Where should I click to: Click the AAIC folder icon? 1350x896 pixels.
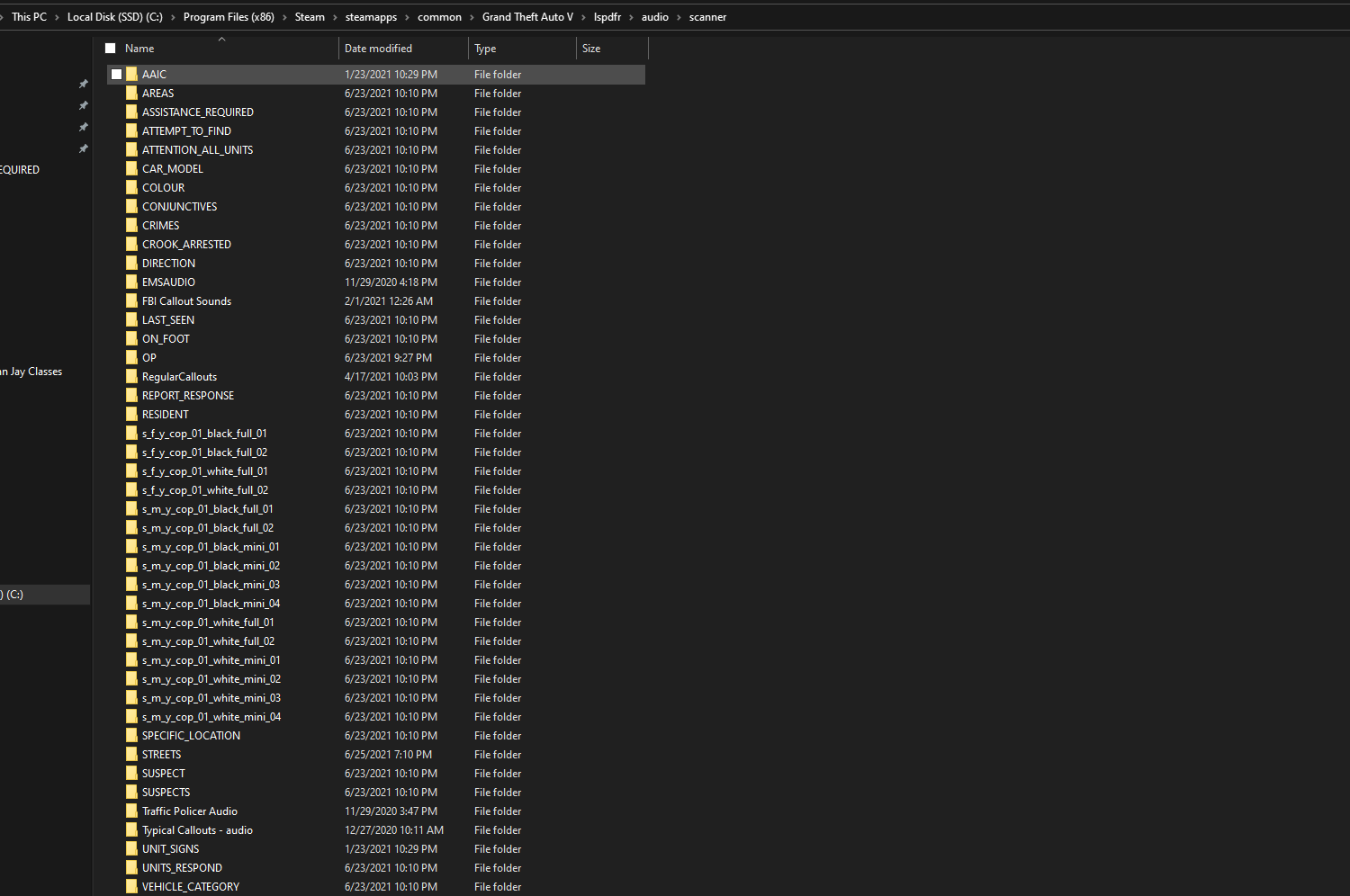(x=132, y=75)
